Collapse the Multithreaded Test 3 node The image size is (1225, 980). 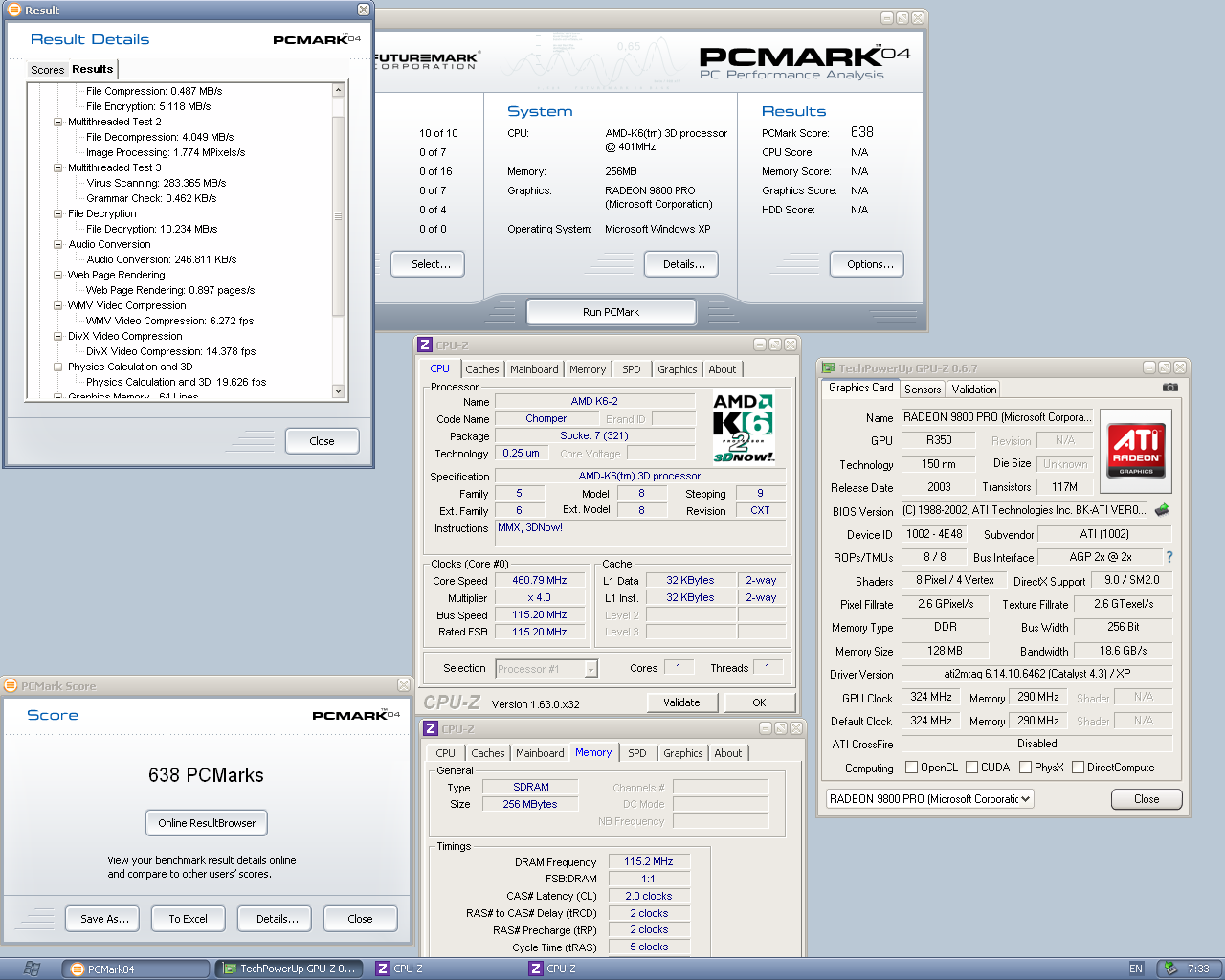(57, 167)
